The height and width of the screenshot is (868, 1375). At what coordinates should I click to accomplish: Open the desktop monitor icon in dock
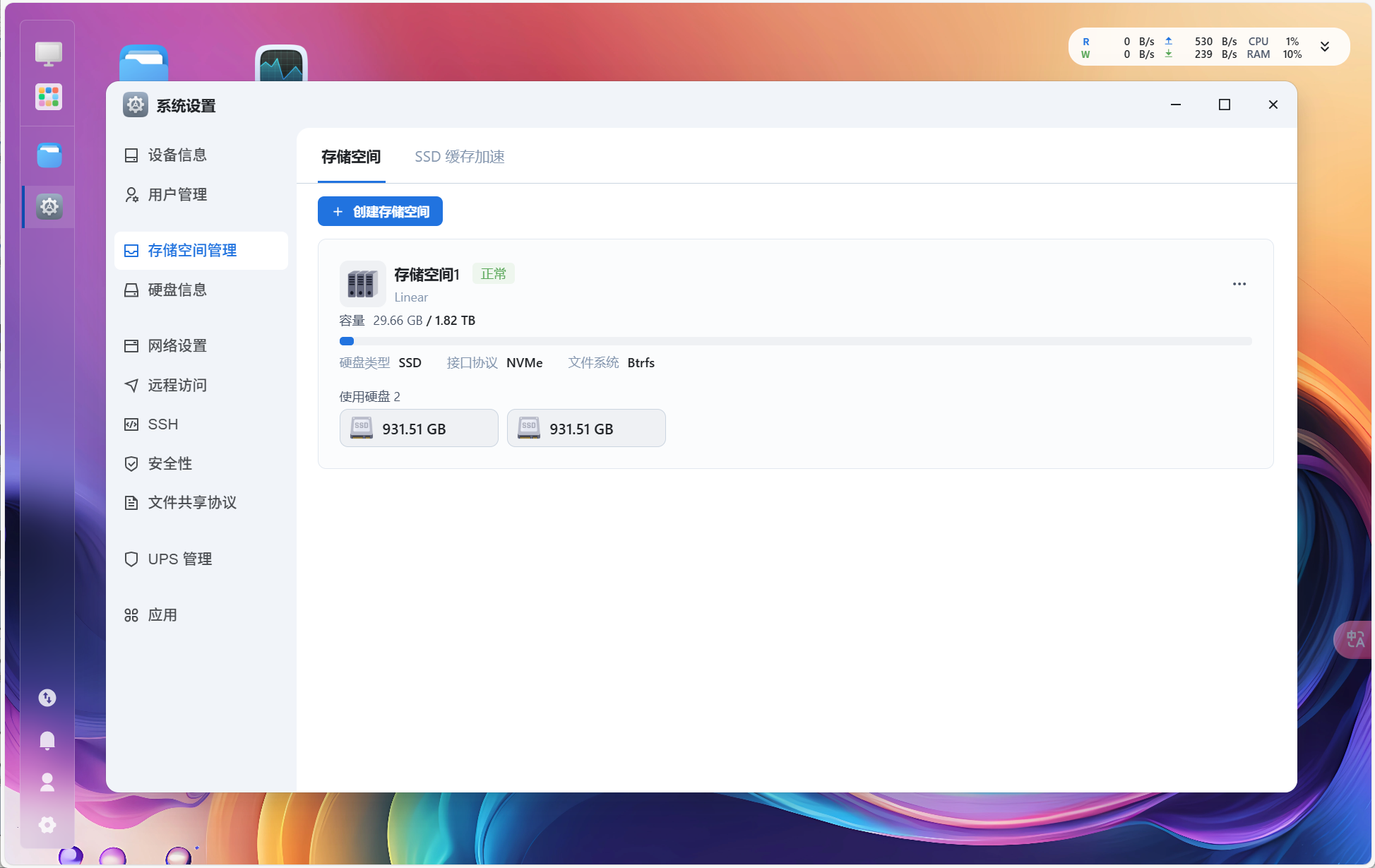pos(48,54)
